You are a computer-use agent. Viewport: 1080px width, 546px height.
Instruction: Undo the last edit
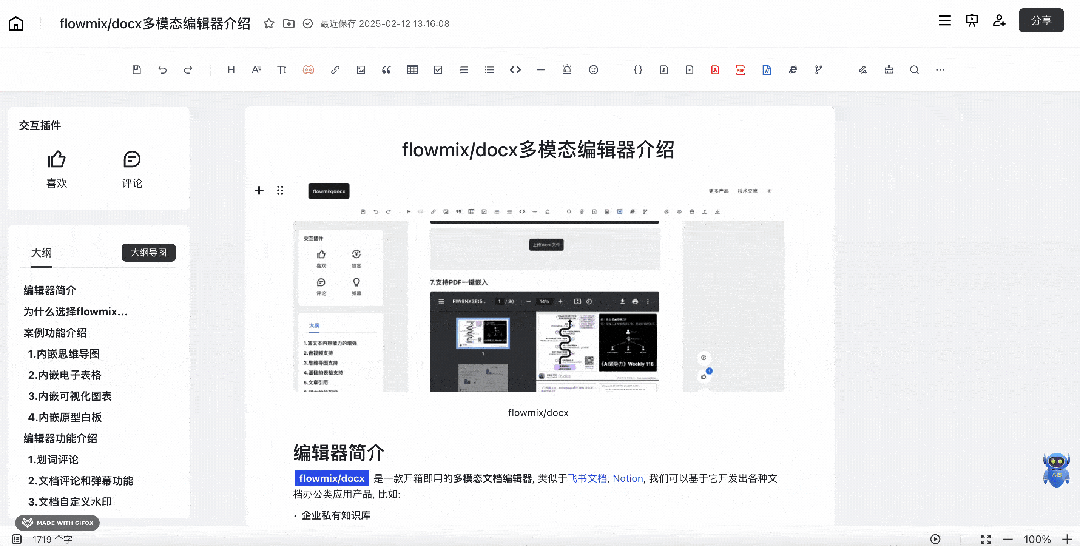tap(163, 70)
